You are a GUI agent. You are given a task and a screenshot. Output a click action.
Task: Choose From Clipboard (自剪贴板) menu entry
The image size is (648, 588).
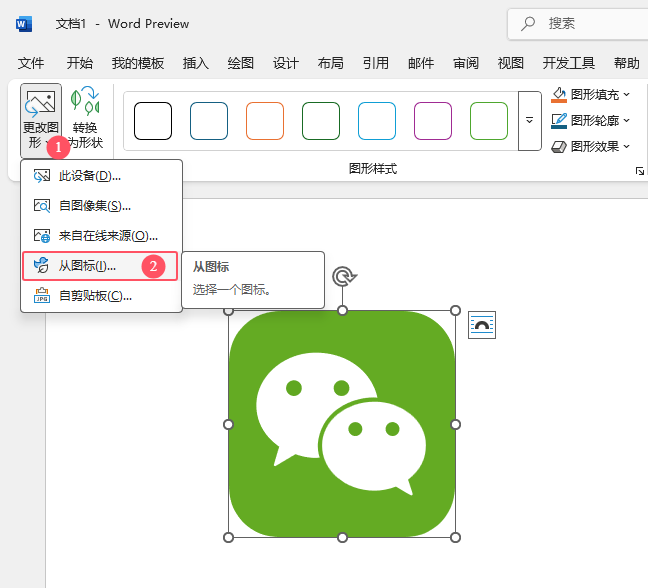(101, 296)
